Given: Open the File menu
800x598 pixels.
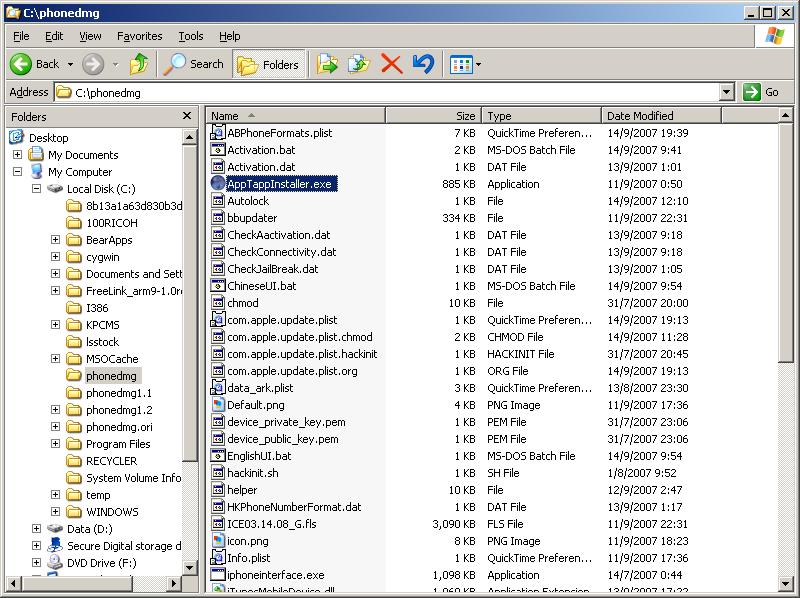Looking at the screenshot, I should (21, 36).
